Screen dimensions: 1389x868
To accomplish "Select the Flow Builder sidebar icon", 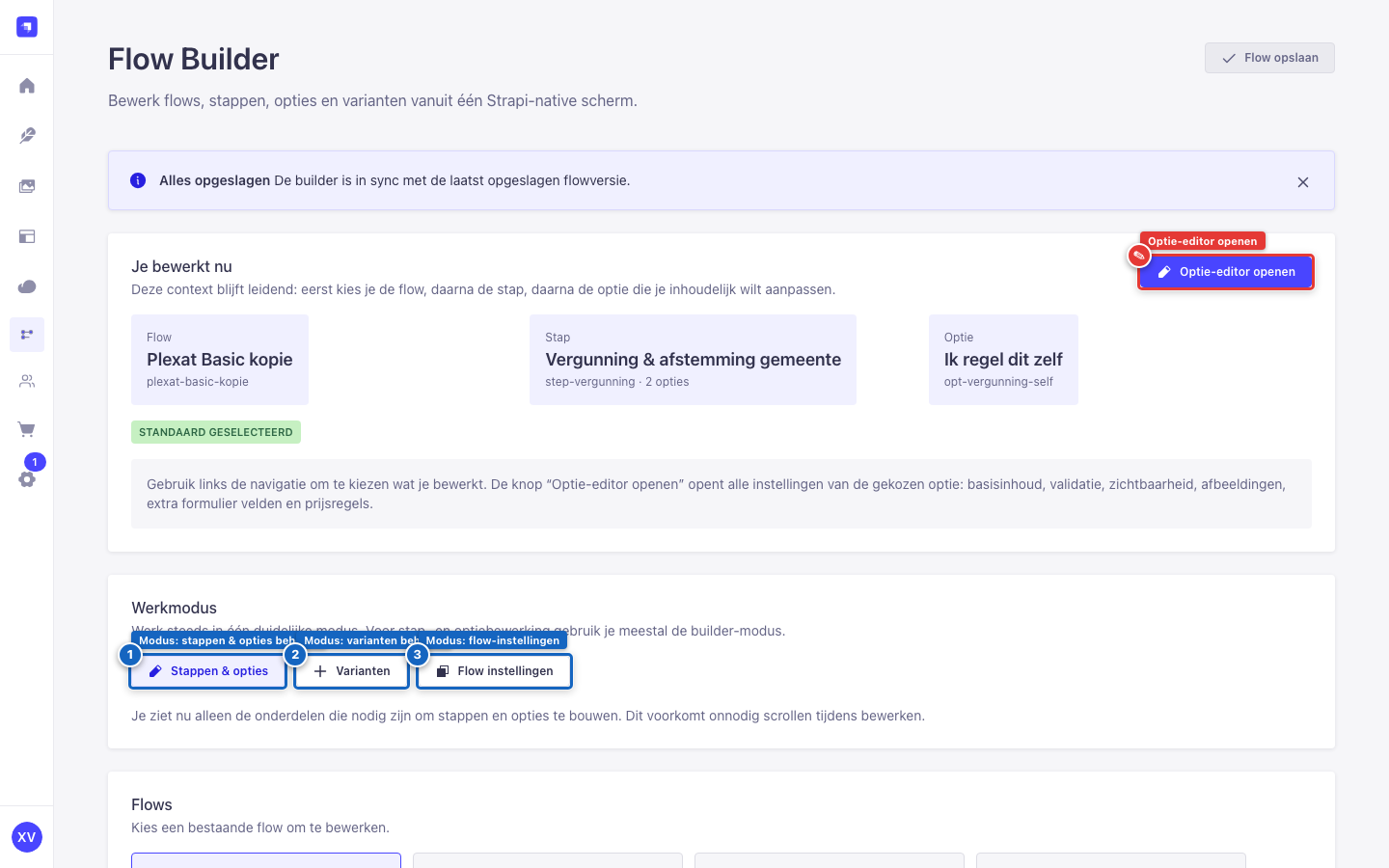I will tap(27, 335).
